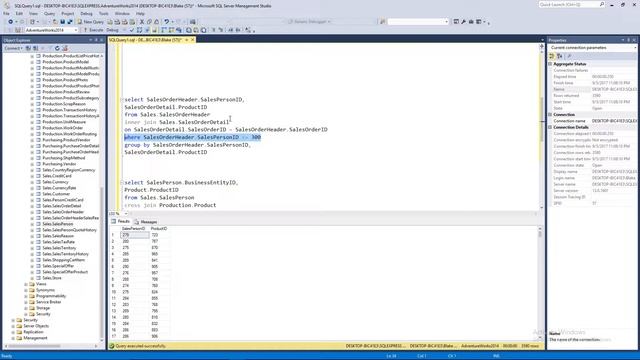Click the Save file disk icon
This screenshot has width=640, height=360.
point(62,22)
